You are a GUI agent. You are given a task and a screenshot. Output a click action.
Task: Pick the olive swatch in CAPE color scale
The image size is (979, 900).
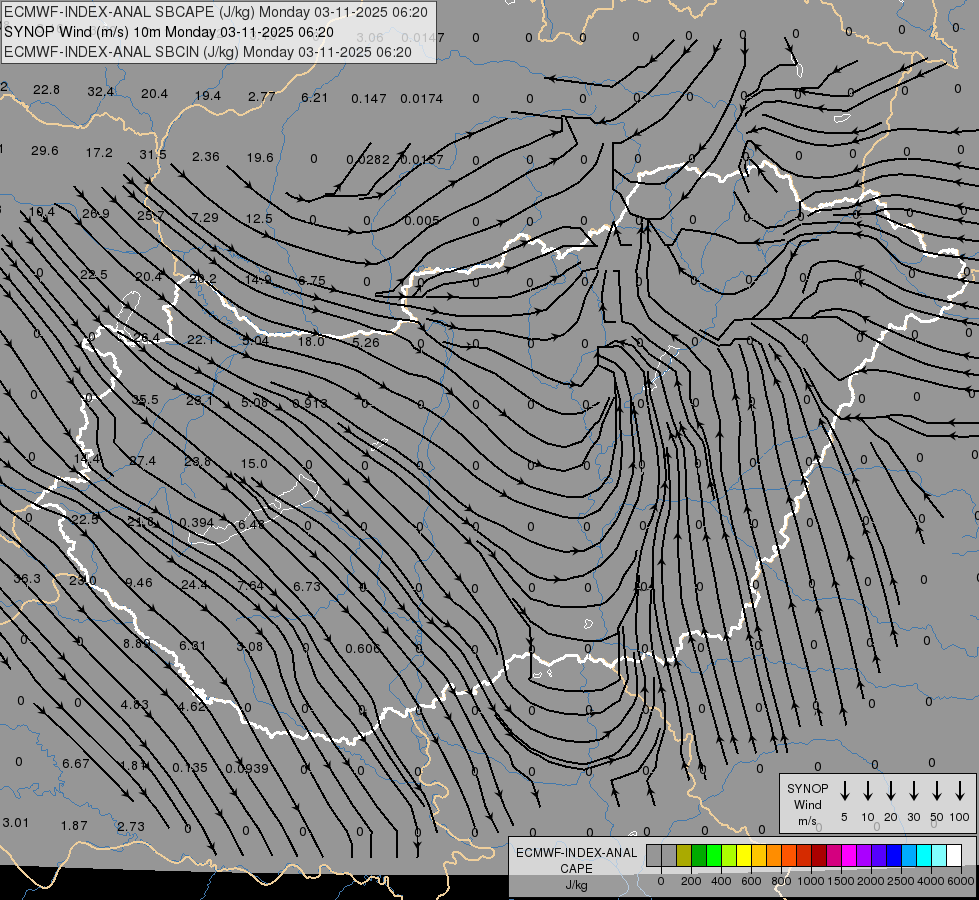[684, 855]
